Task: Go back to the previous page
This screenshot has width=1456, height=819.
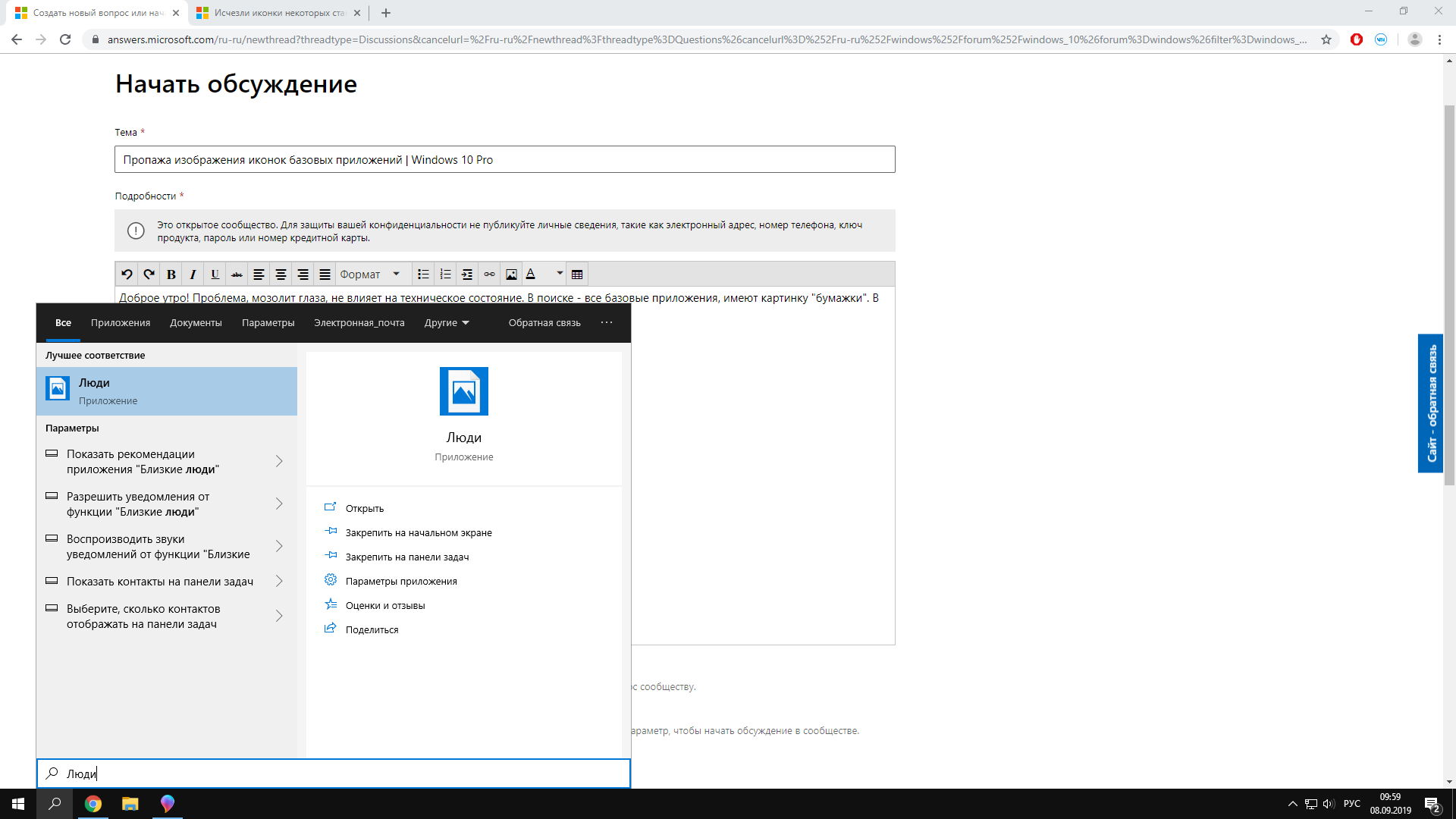Action: click(x=17, y=39)
